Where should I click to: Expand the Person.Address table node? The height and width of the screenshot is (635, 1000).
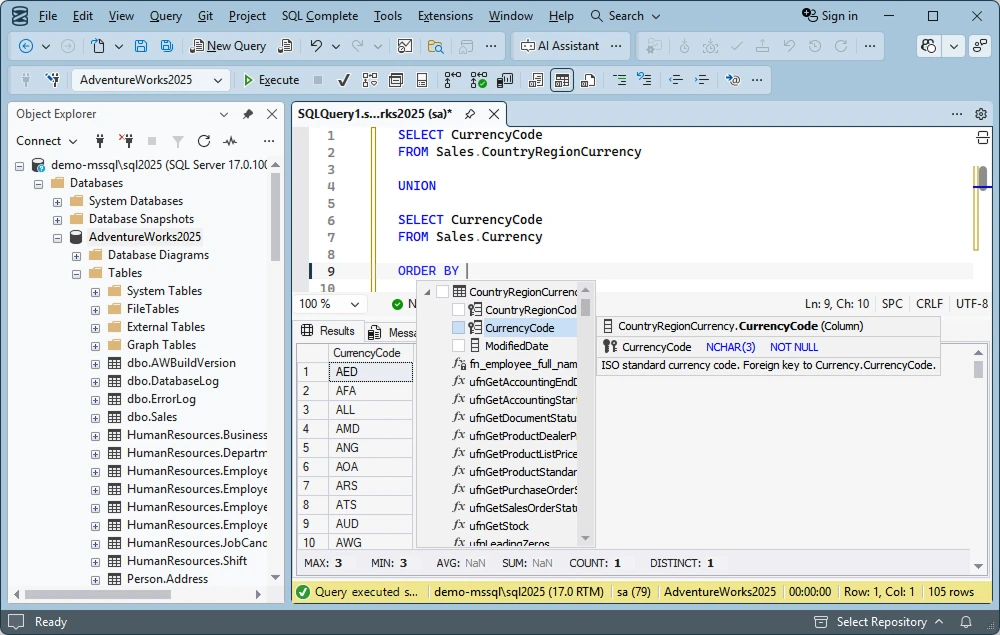point(95,580)
